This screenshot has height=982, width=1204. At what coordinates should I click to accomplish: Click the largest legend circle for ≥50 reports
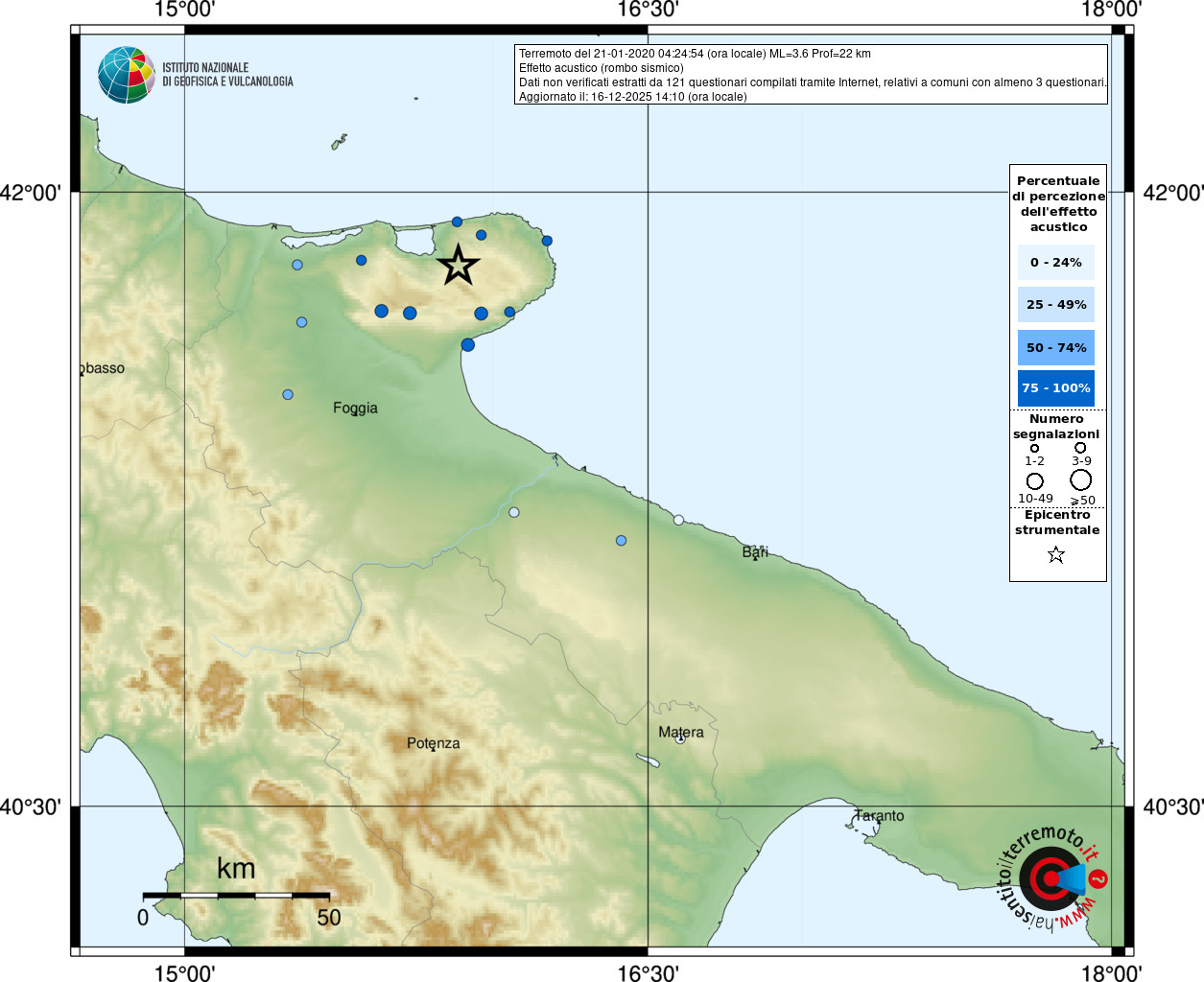tap(1081, 479)
